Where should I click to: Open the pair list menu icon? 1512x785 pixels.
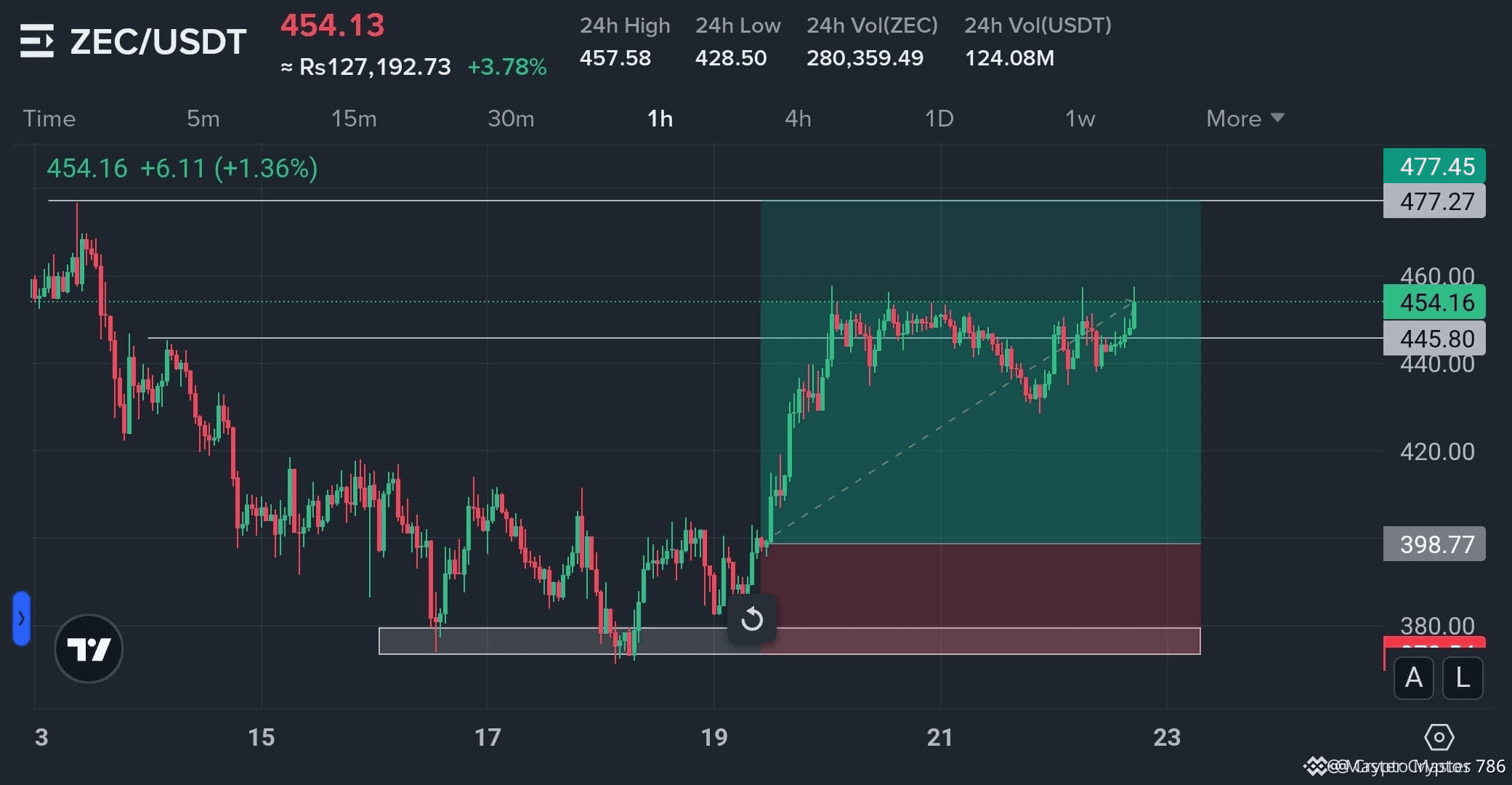[36, 41]
